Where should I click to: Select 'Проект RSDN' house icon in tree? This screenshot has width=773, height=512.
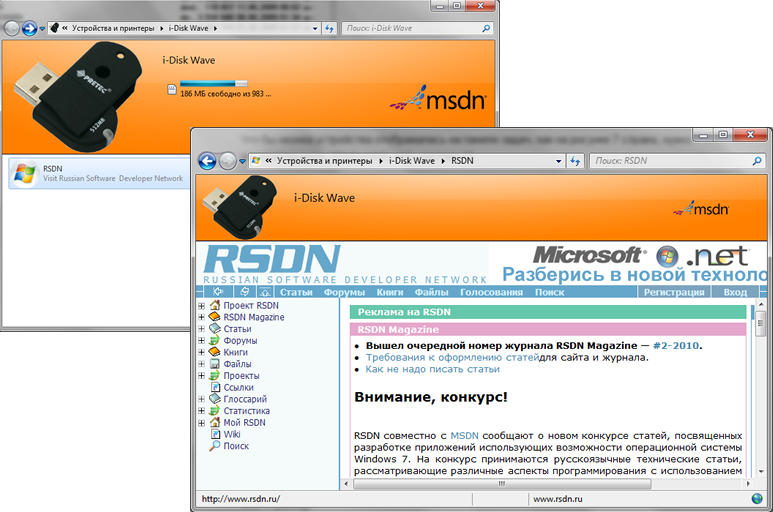214,305
